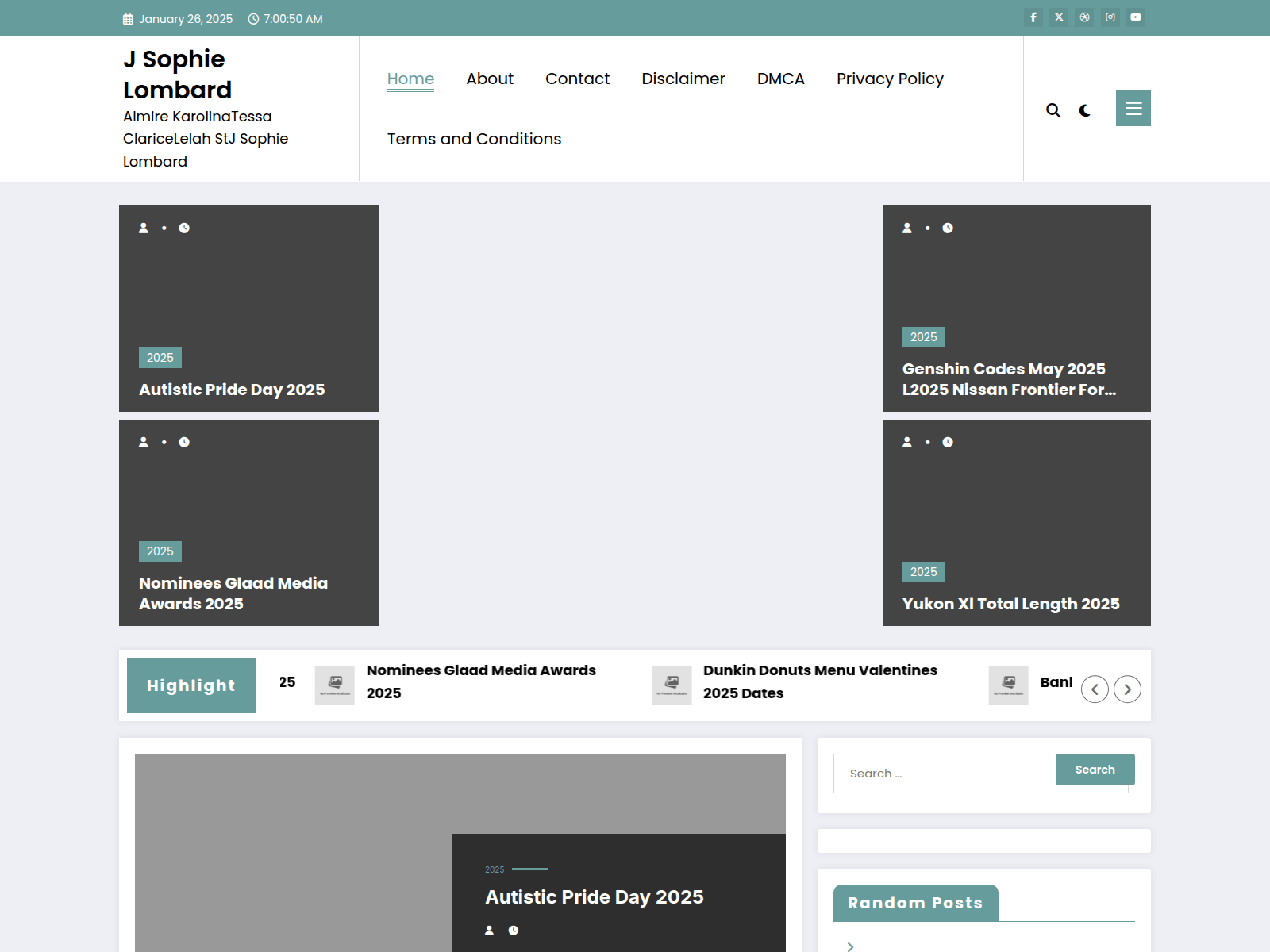Click thumbnail beside the Banl highlight
Viewport: 1270px width, 952px height.
1008,685
